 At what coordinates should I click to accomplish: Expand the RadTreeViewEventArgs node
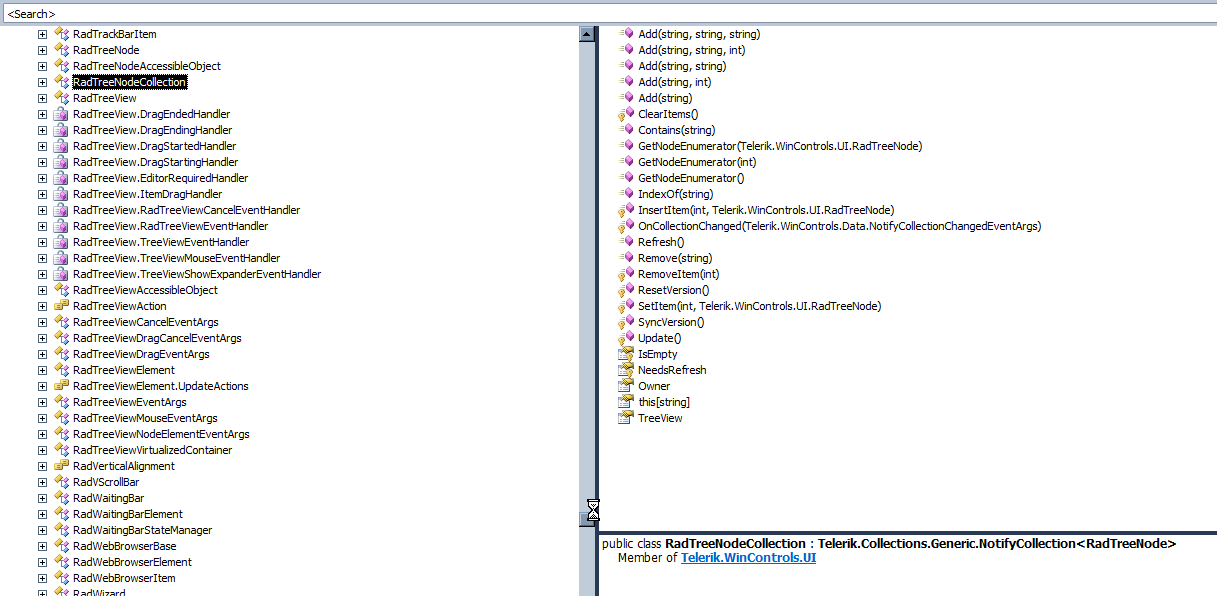pyautogui.click(x=42, y=402)
